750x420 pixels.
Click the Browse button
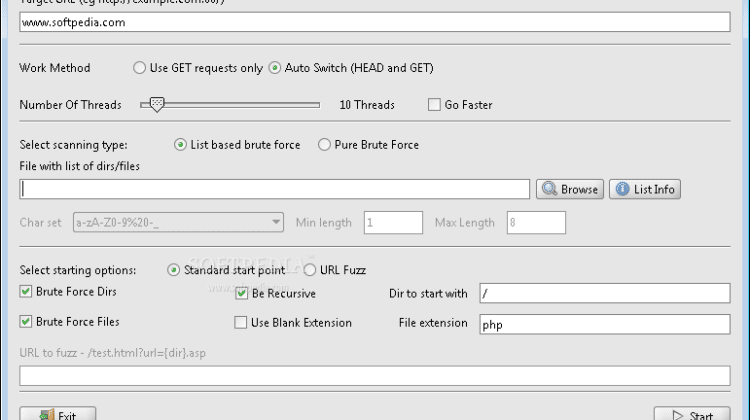pos(570,189)
